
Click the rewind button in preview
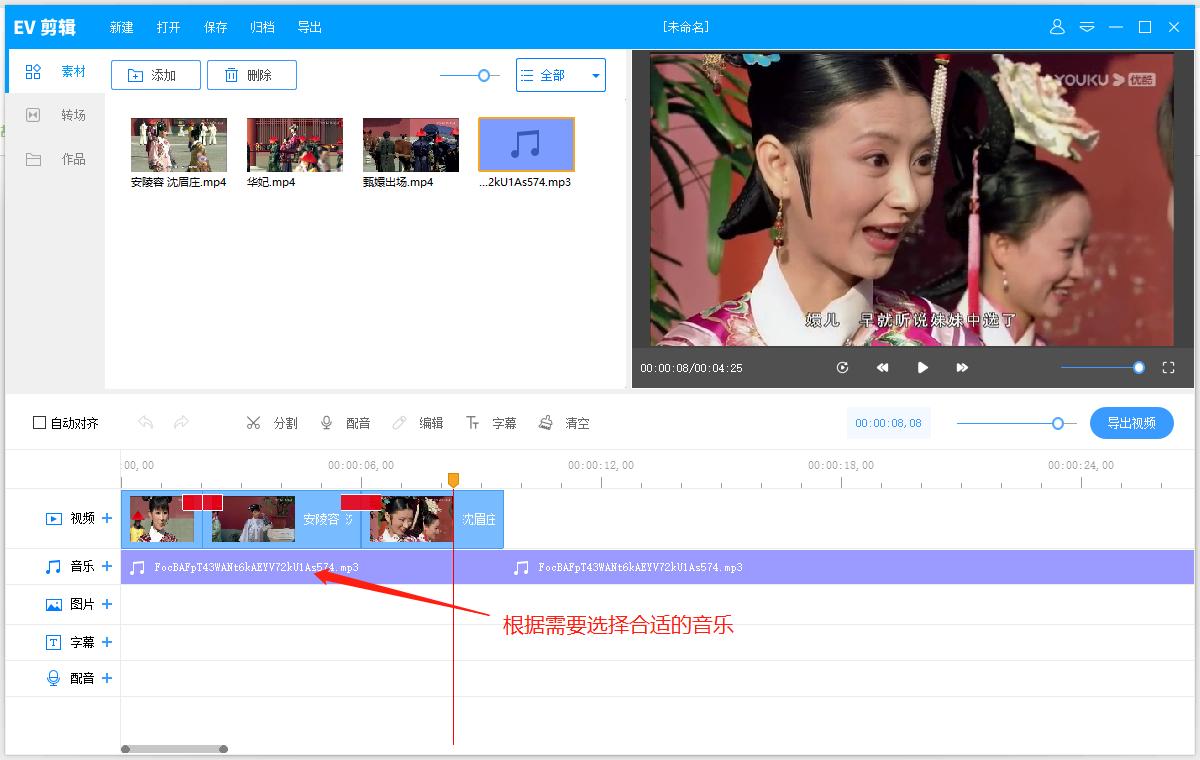tap(882, 368)
